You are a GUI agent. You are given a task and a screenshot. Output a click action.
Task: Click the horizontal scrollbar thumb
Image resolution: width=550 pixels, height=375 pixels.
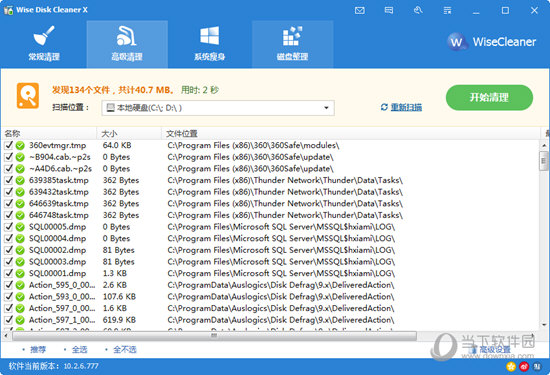point(214,336)
